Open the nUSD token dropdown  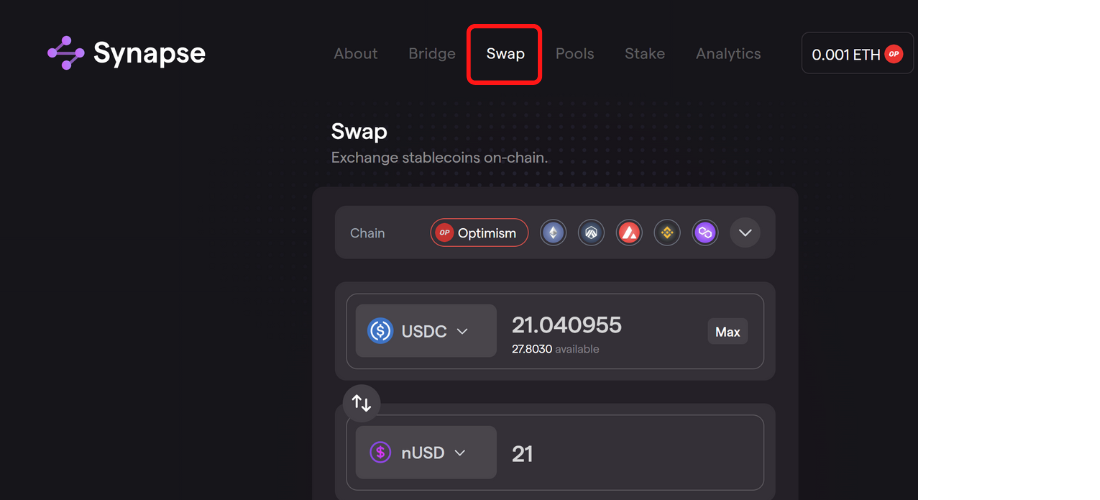tap(427, 452)
